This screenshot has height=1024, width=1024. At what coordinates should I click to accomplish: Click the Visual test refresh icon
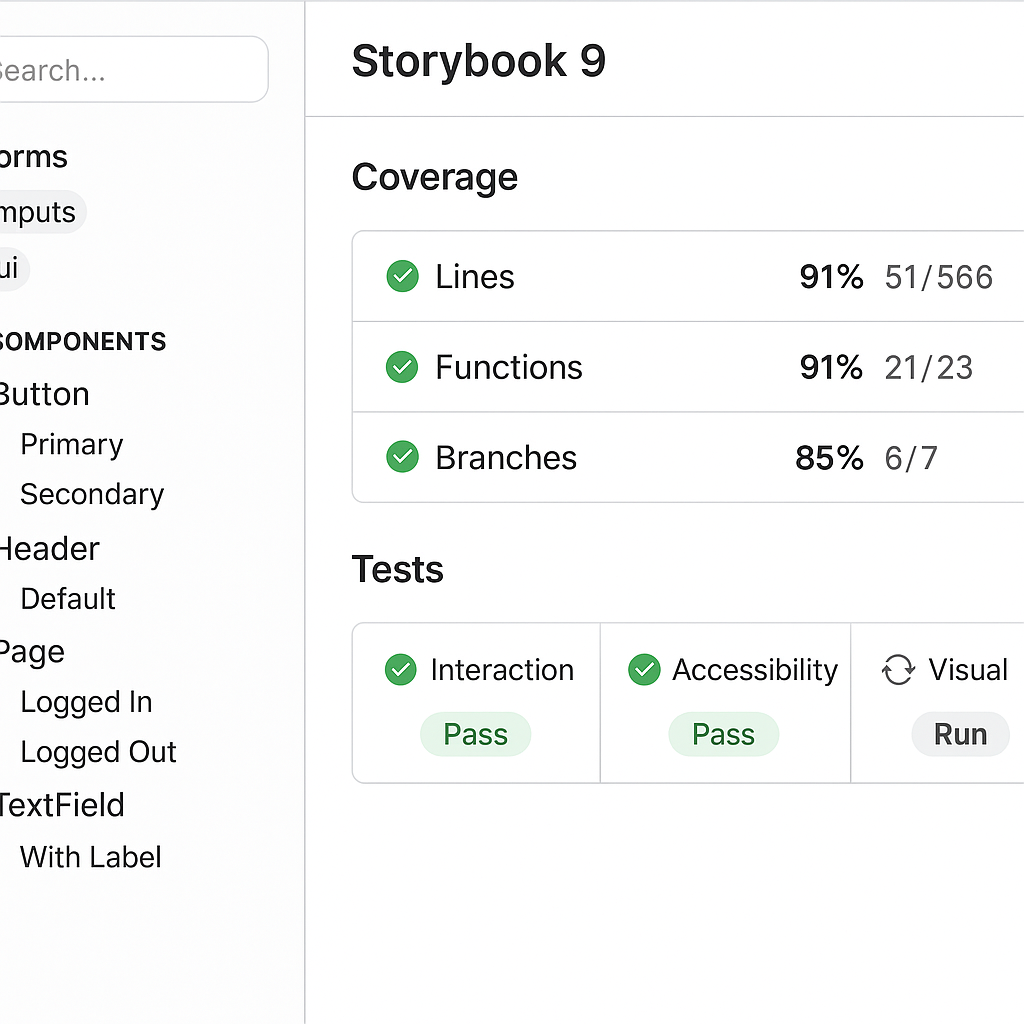coord(898,670)
